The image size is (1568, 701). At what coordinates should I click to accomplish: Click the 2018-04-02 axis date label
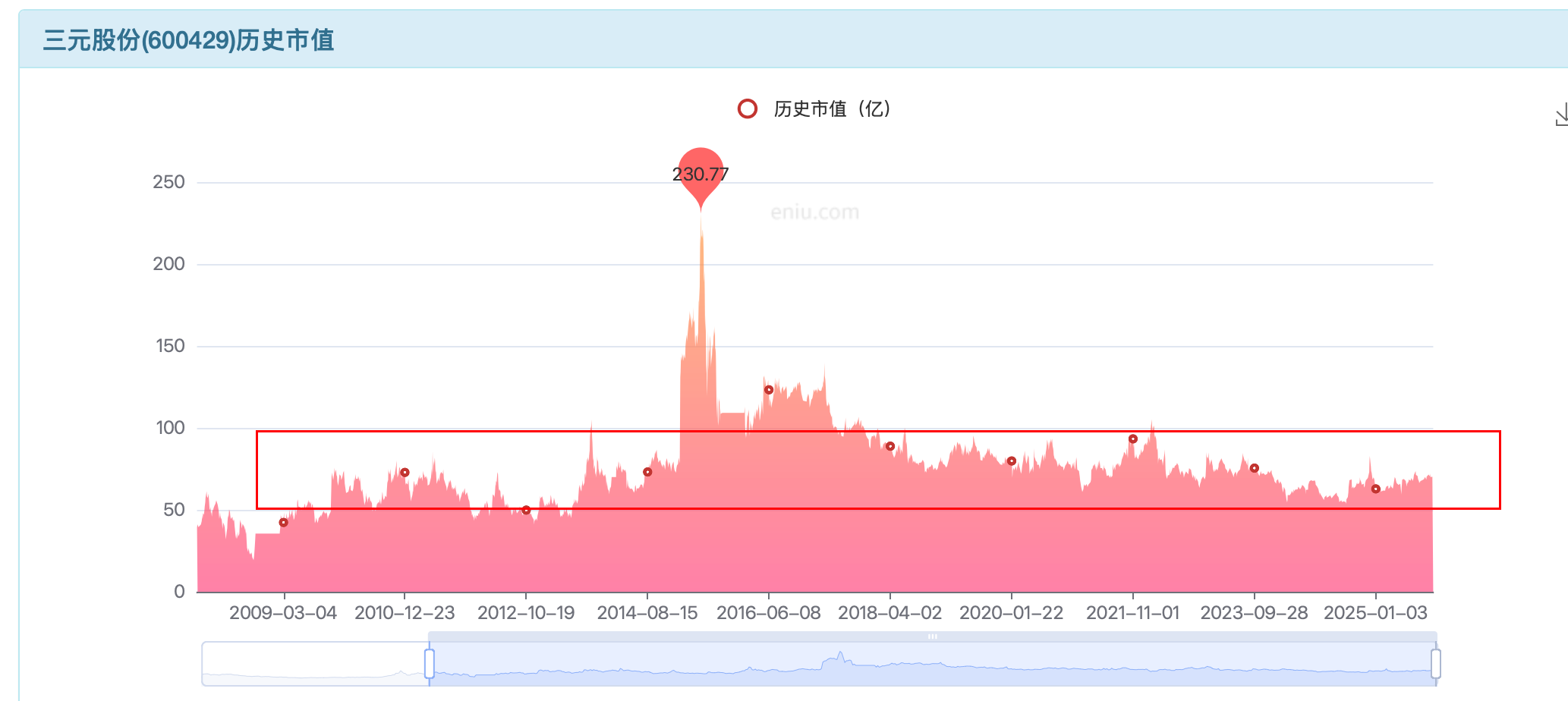click(x=890, y=613)
